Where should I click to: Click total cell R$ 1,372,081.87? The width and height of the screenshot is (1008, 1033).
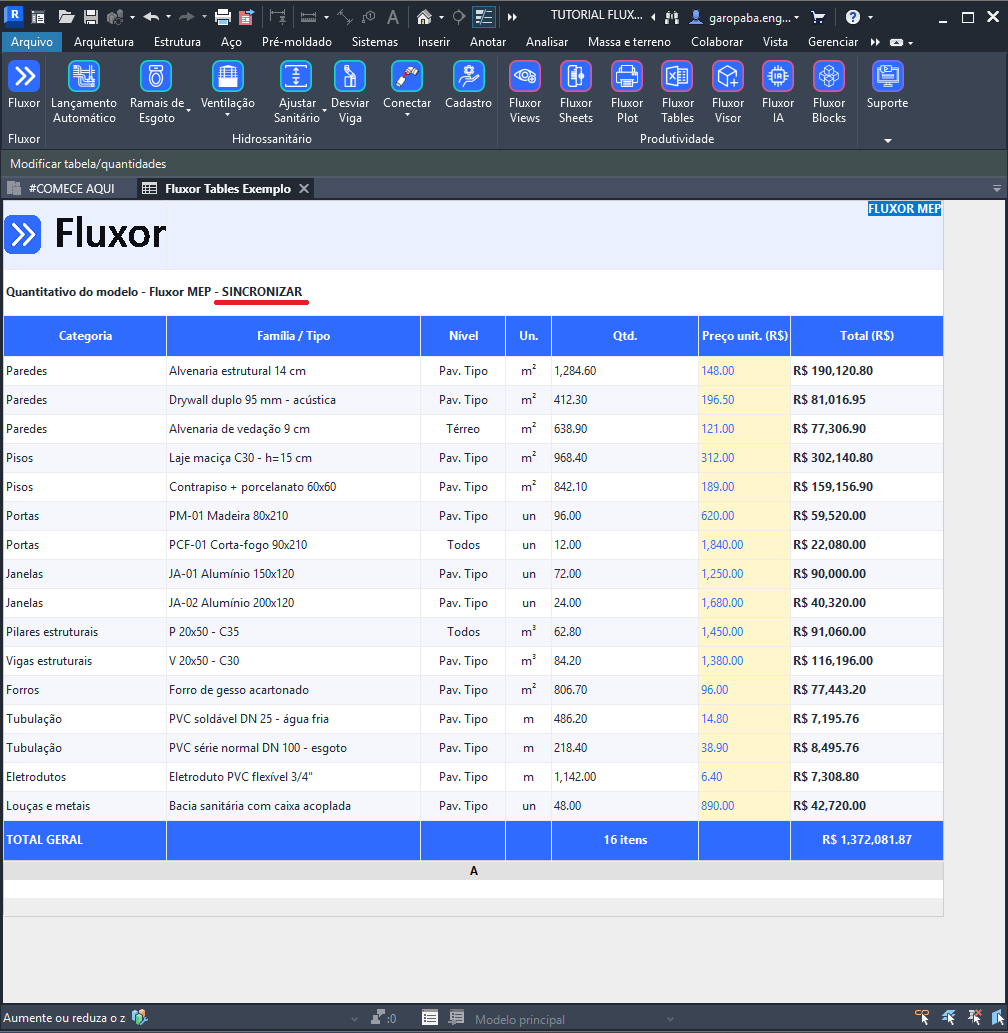(x=867, y=840)
